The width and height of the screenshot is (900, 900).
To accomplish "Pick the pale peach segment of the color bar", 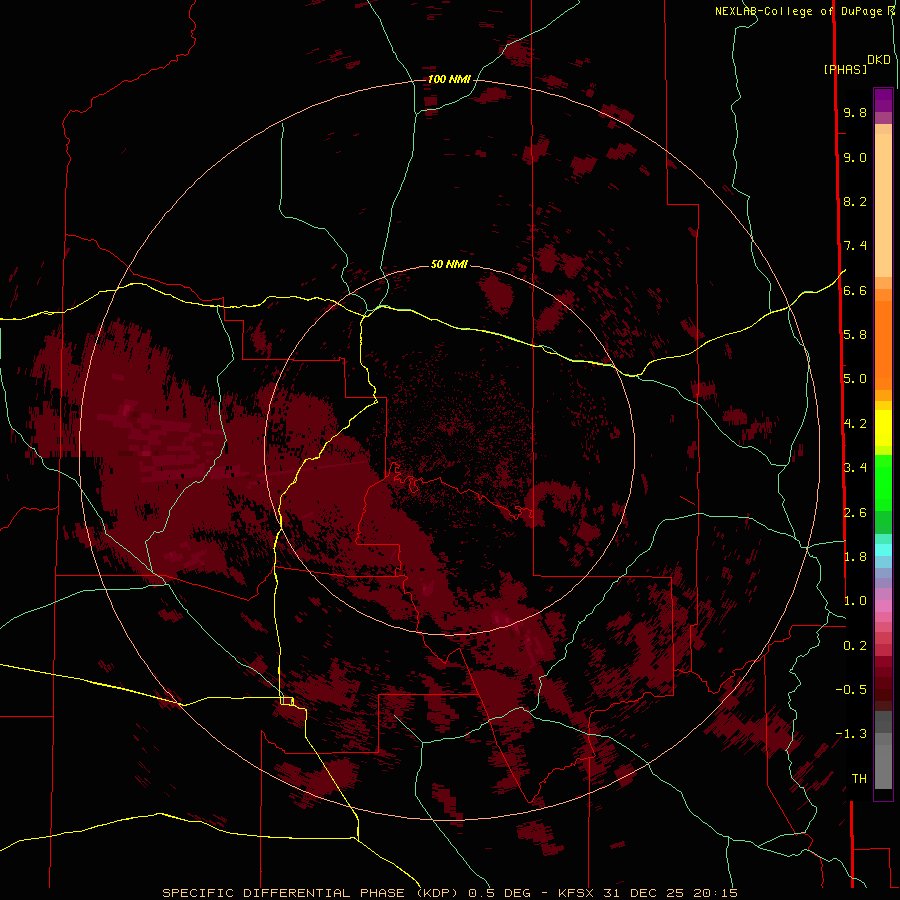I will [x=883, y=205].
